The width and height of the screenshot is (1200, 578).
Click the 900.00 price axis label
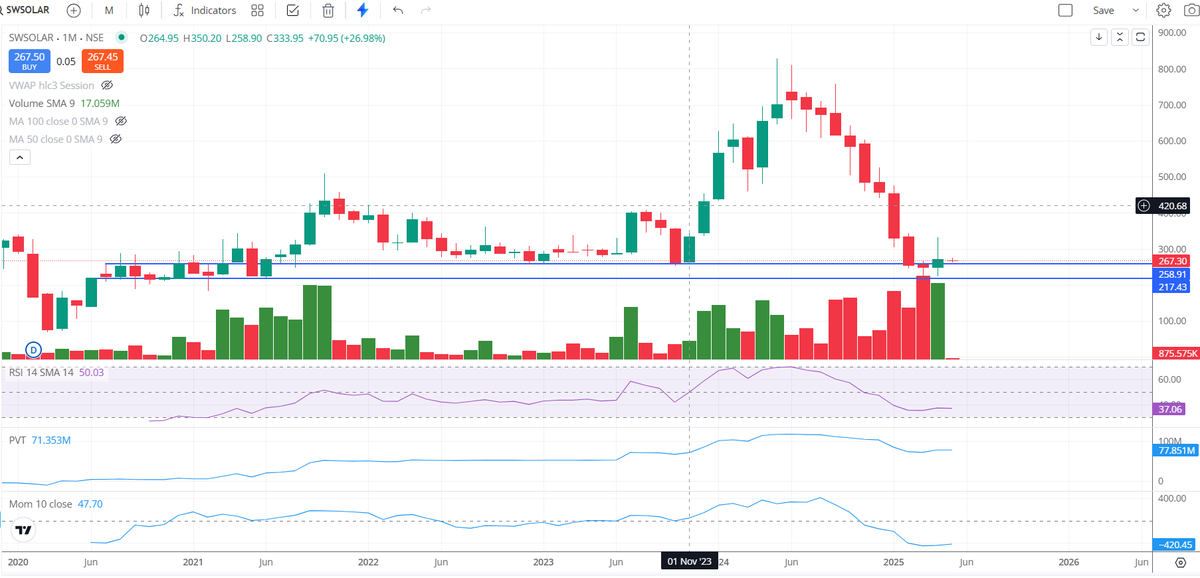tap(1172, 32)
